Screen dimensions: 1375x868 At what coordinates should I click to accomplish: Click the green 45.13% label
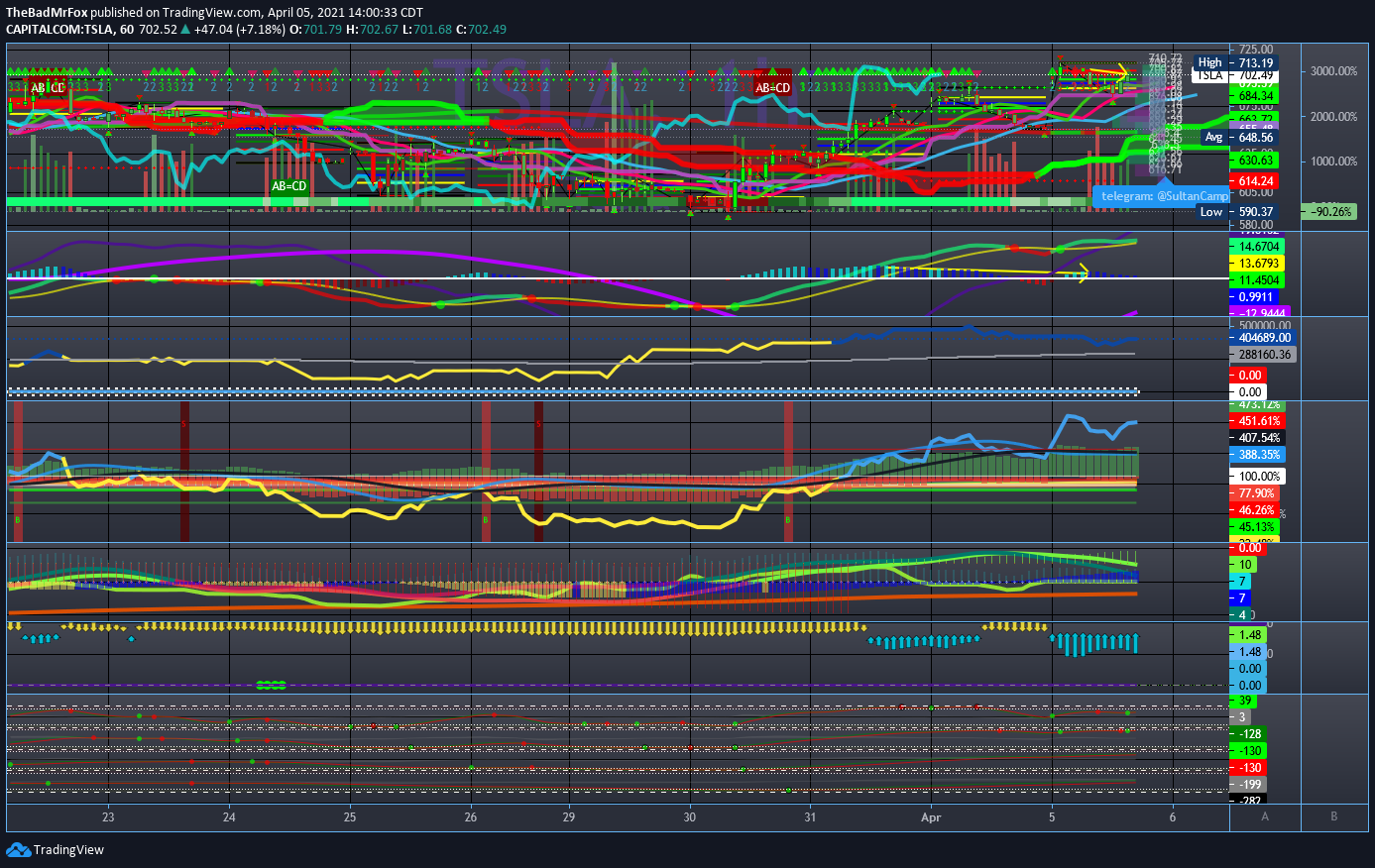coord(1256,527)
